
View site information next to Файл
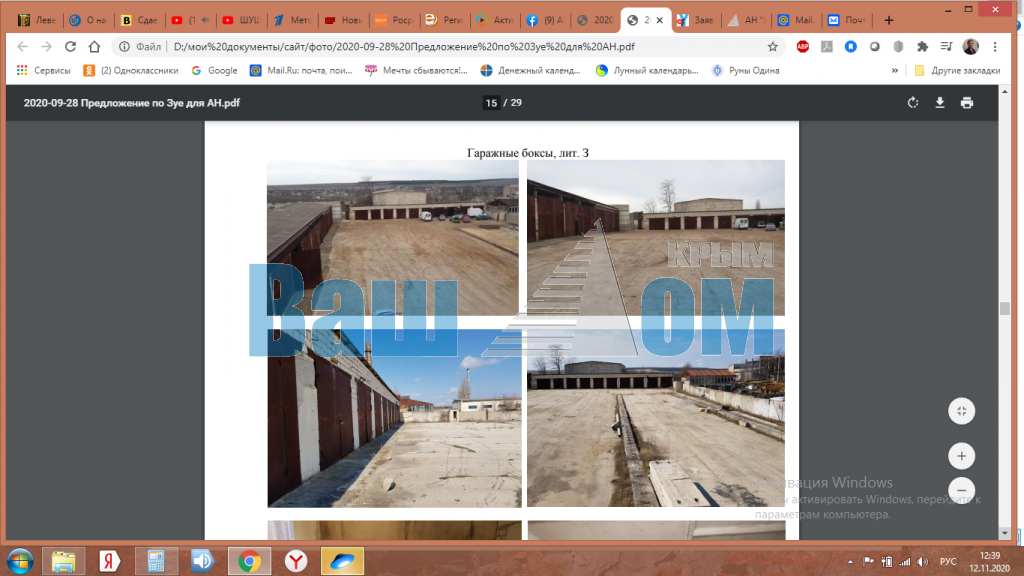tap(124, 46)
